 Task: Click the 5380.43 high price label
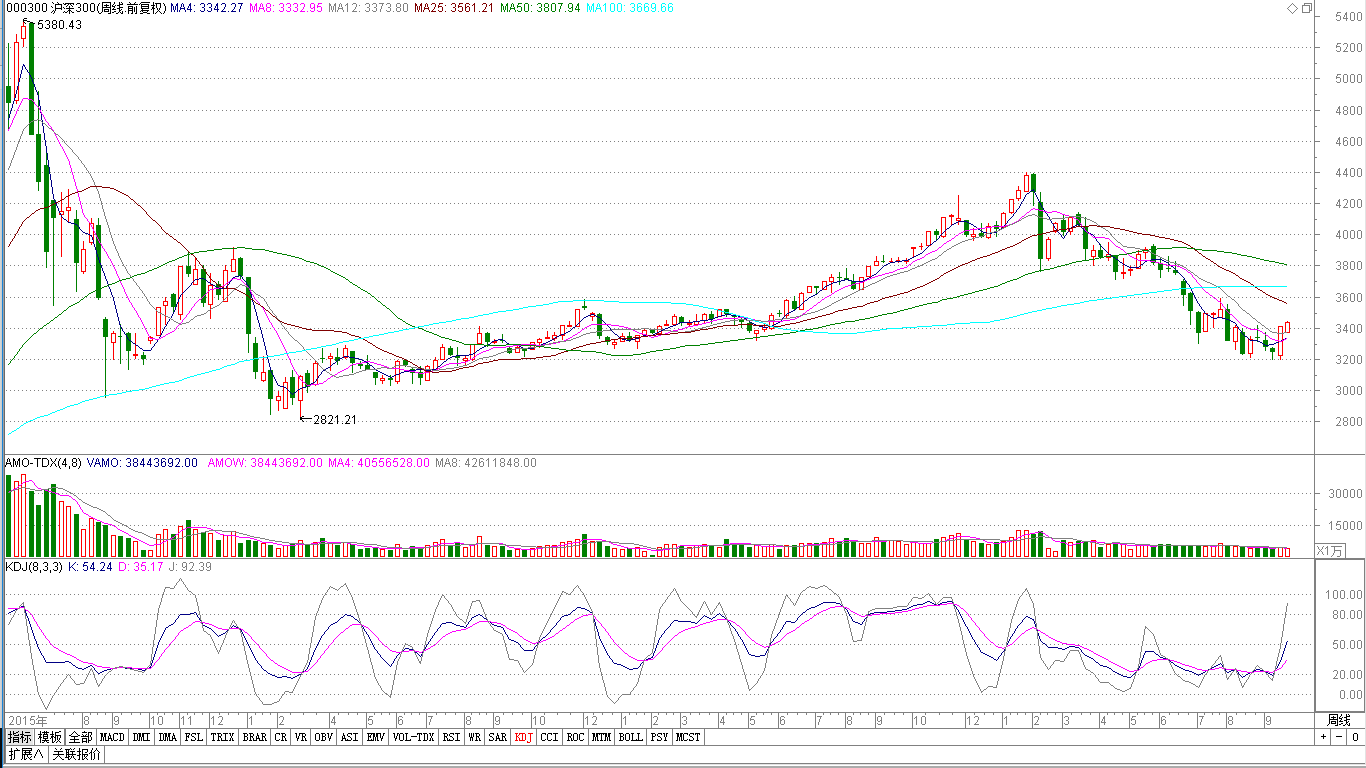point(59,25)
